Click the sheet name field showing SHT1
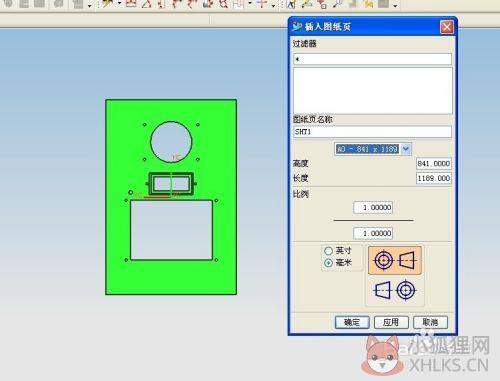The image size is (500, 381). [x=372, y=132]
